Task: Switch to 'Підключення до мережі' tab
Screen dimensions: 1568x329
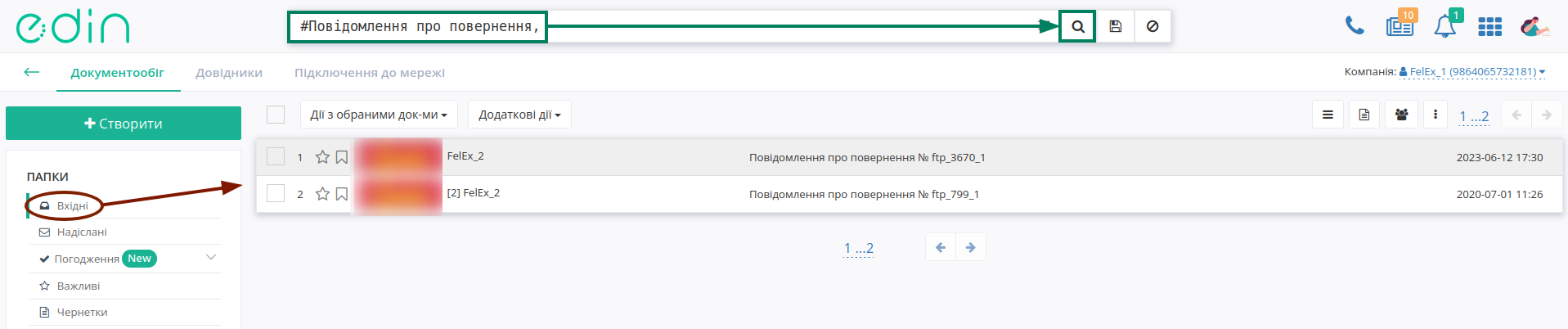Action: click(x=370, y=73)
